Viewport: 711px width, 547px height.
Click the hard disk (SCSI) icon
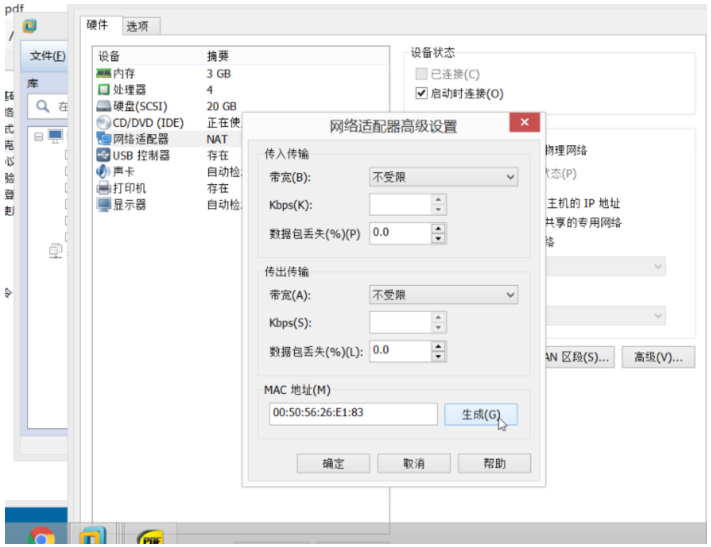click(x=103, y=106)
